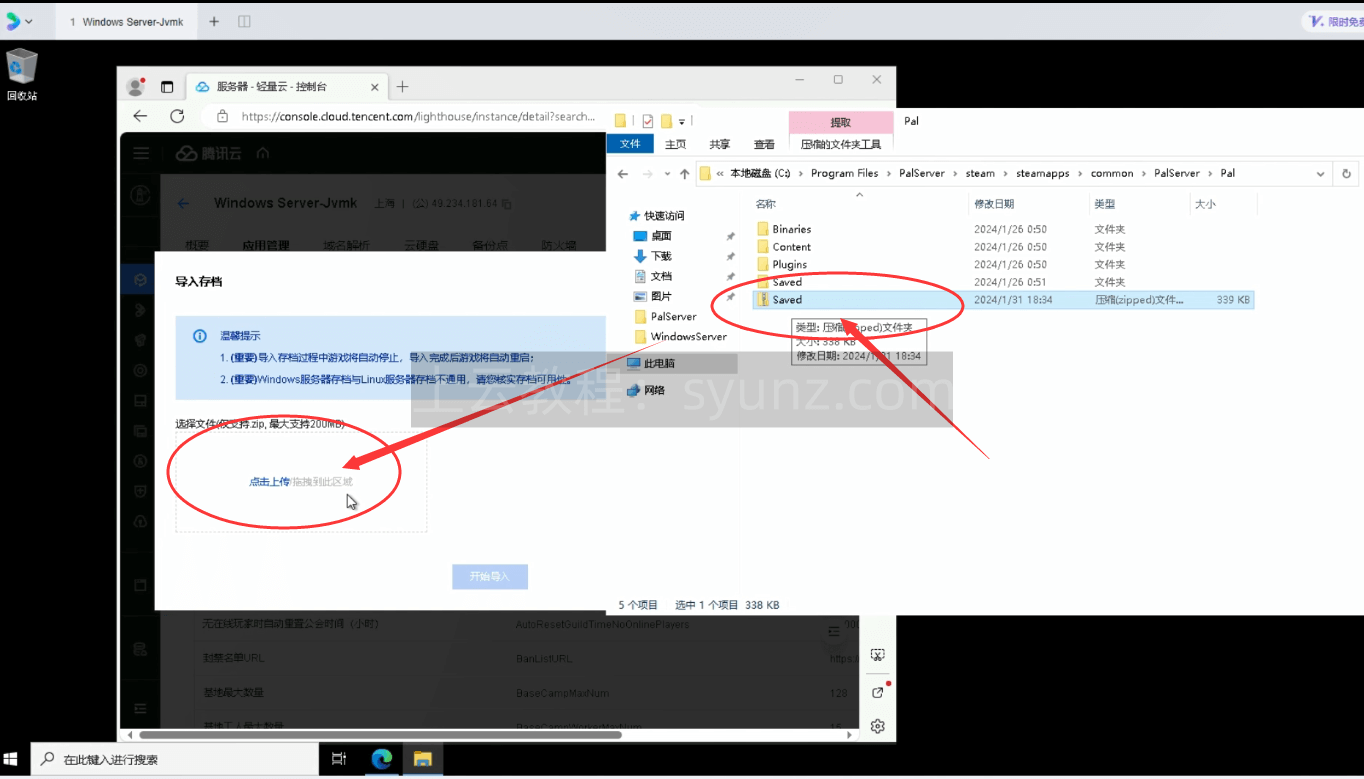Click the screenshot icon in the browser sidebar
This screenshot has height=779, width=1364.
877,655
